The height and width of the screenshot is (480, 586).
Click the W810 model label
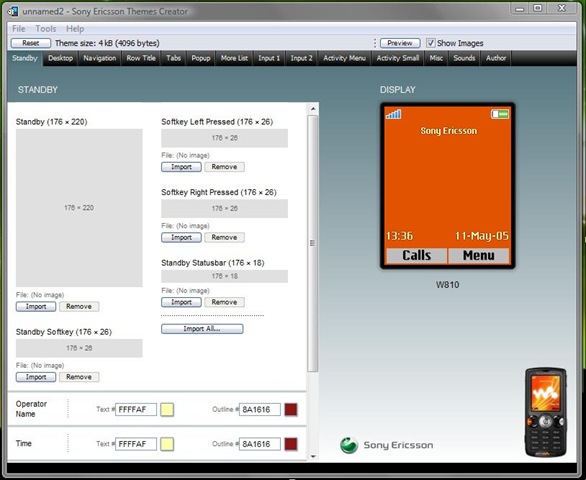[447, 285]
